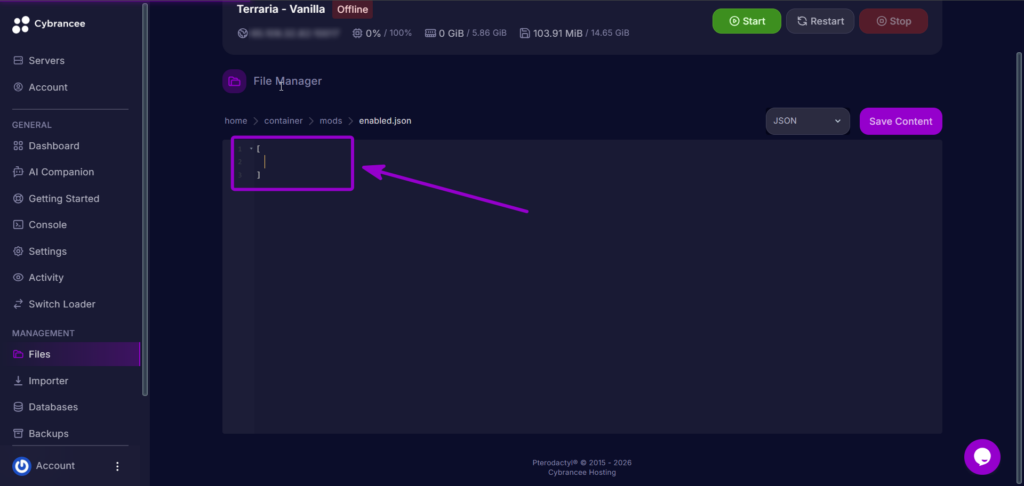1024x486 pixels.
Task: Click the Switch Loader arrows icon
Action: 18,304
